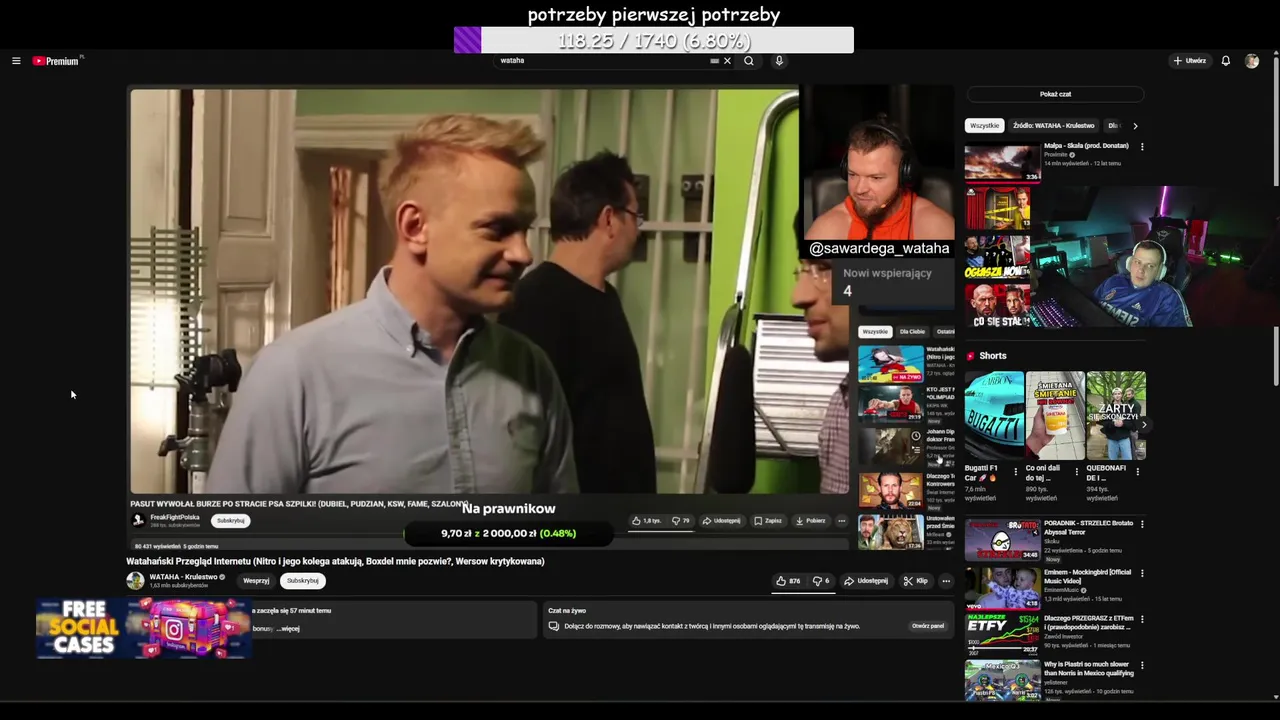Expand more filter chips with the right arrow
The height and width of the screenshot is (720, 1280).
[1135, 126]
